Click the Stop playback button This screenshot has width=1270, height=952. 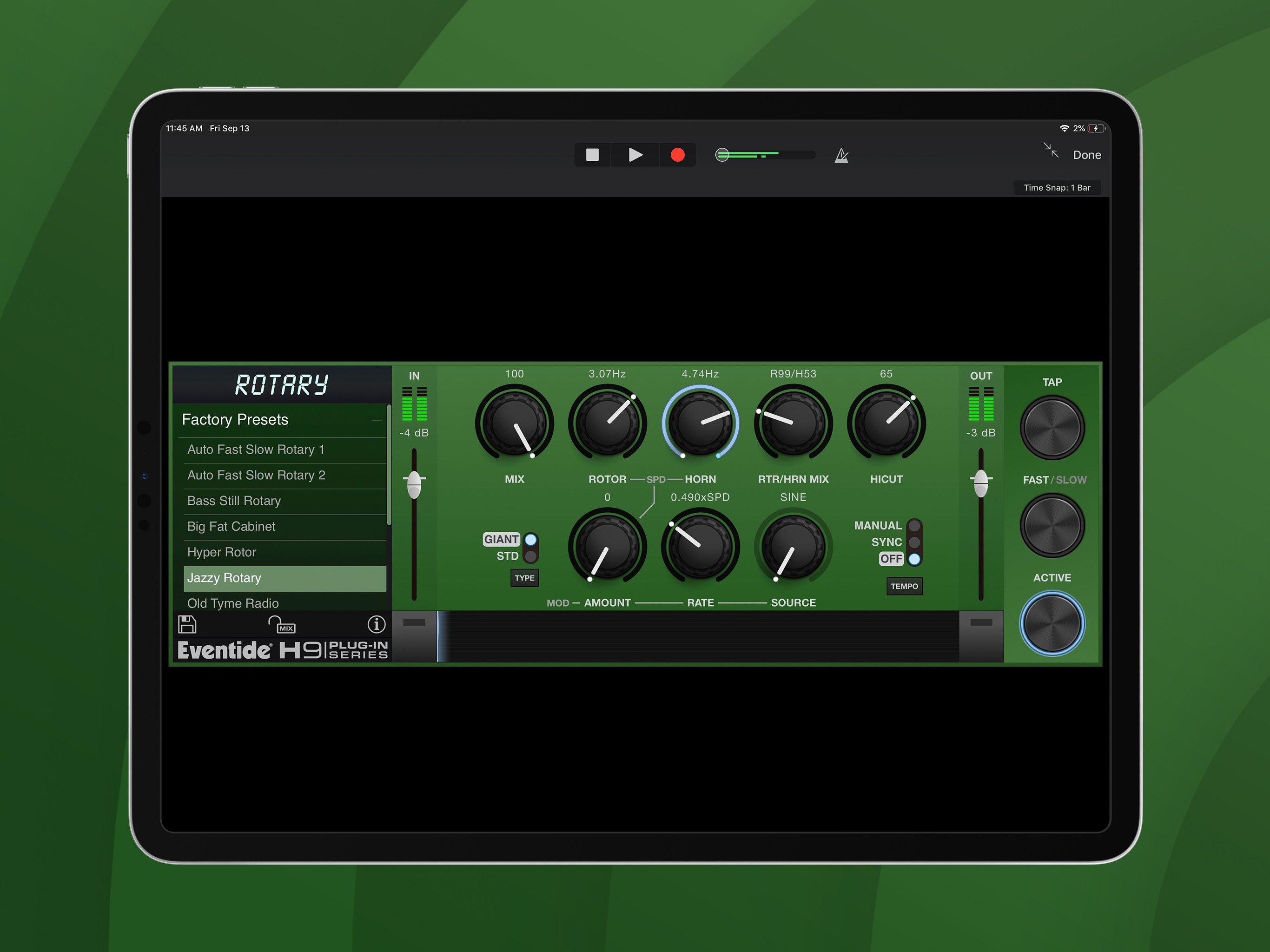[x=592, y=155]
